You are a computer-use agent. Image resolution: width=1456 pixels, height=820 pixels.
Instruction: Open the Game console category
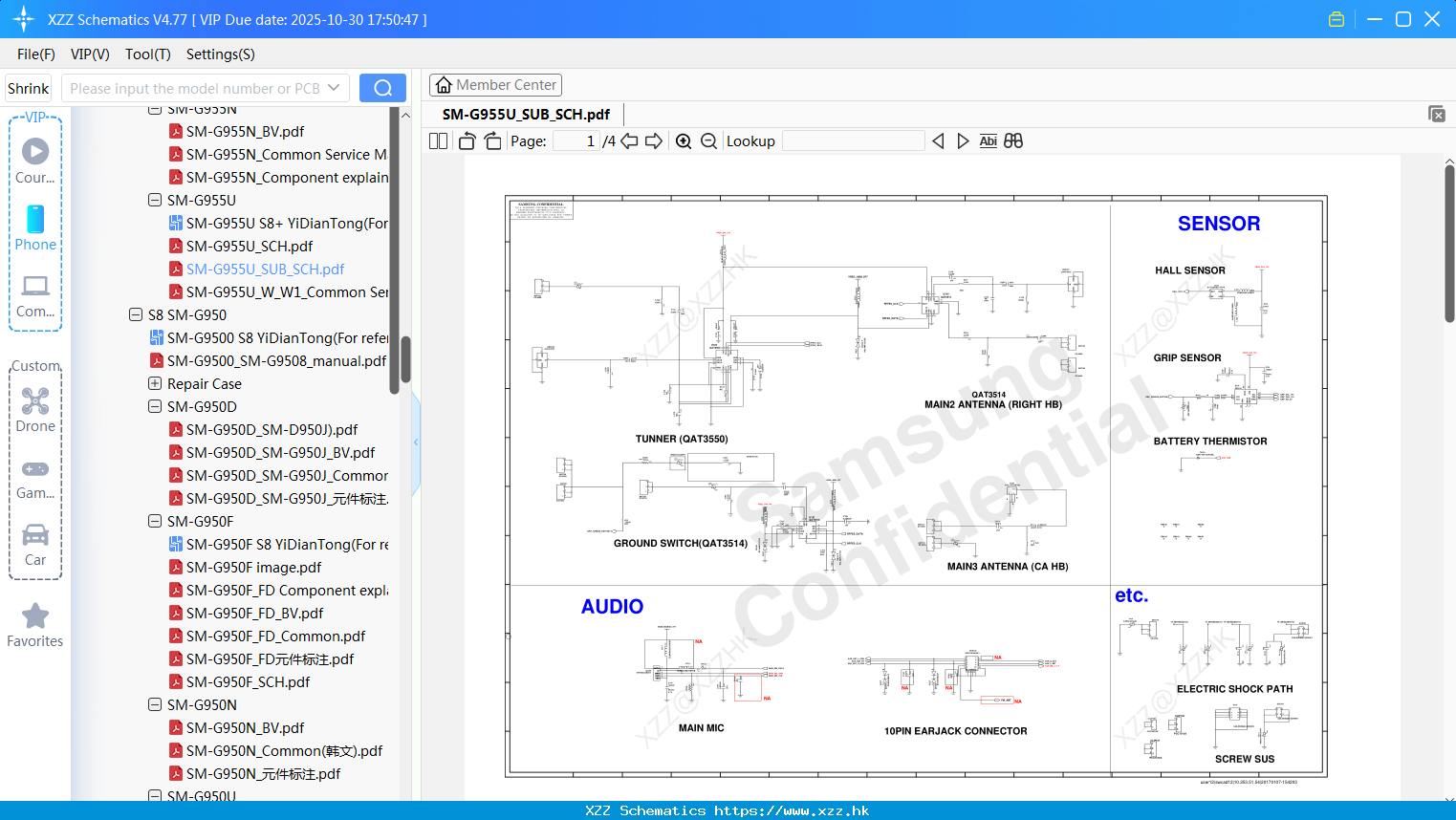pos(35,480)
